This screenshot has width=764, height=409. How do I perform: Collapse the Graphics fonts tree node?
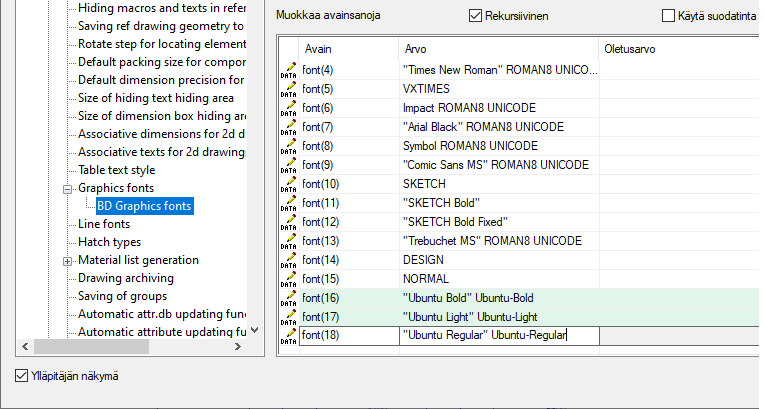(68, 188)
